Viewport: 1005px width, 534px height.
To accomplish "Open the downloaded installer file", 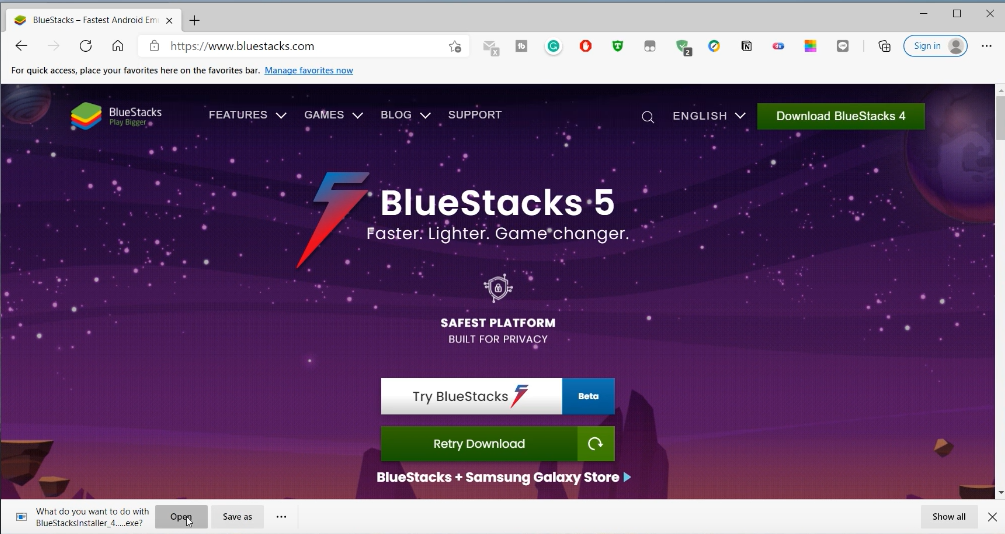I will (x=181, y=517).
